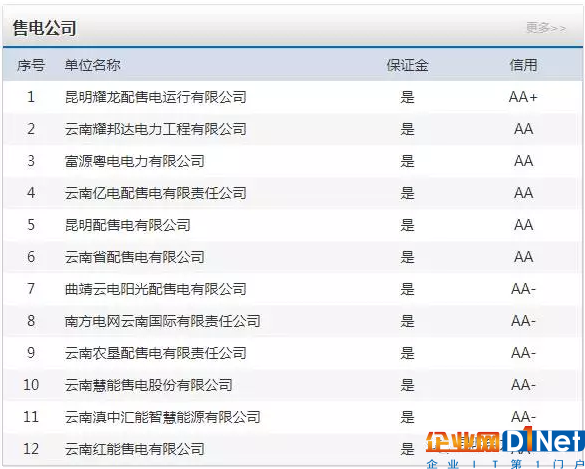Viewport: 585px width, 469px height.
Task: Open 昆明配售电有限公司 entry
Action: point(127,225)
